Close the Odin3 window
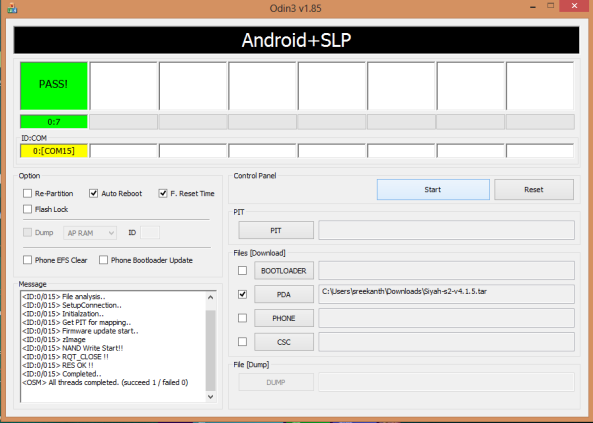Viewport: 593px width, 423px height. (575, 6)
